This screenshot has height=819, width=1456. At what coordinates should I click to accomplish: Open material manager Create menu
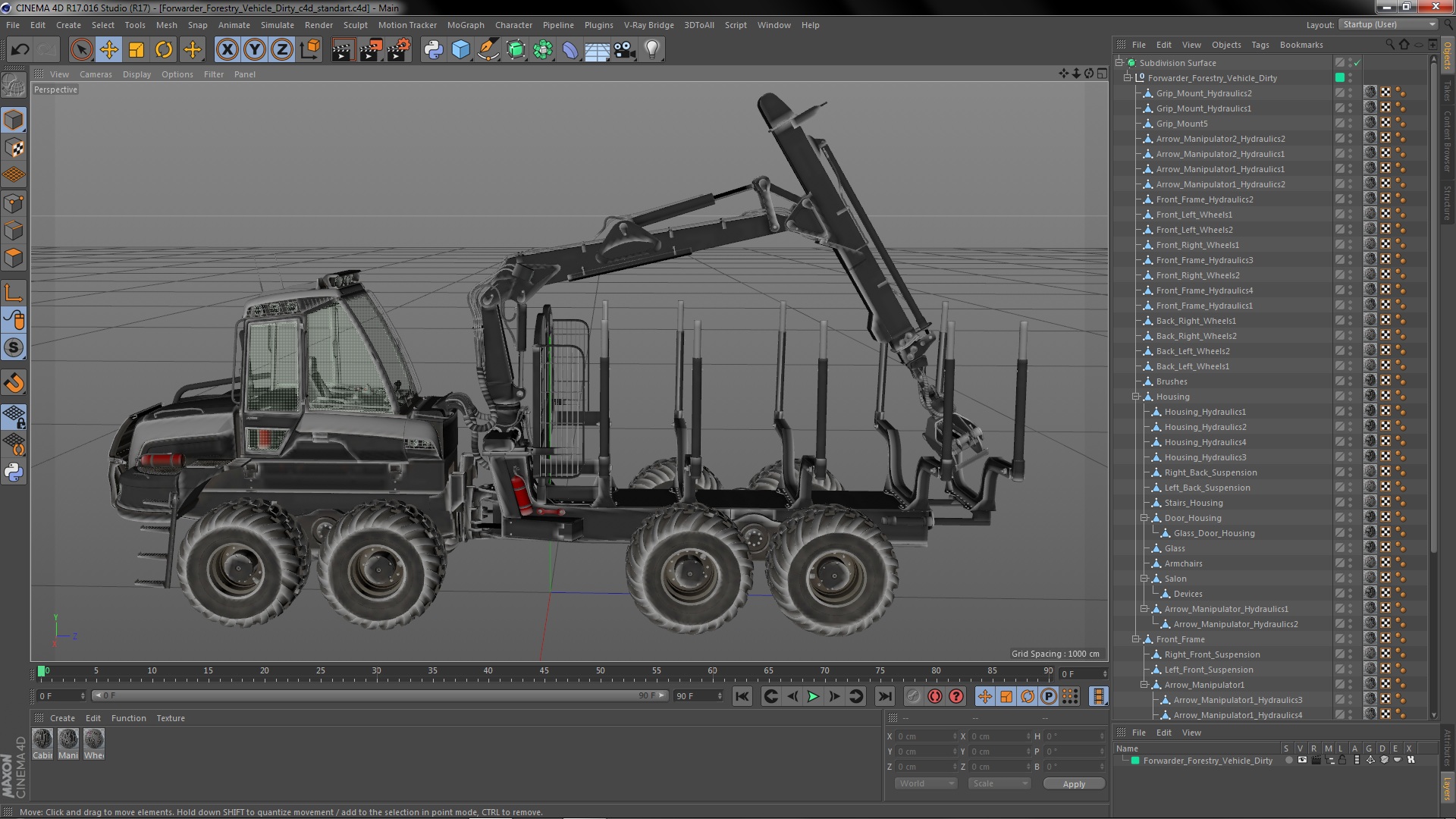click(62, 718)
